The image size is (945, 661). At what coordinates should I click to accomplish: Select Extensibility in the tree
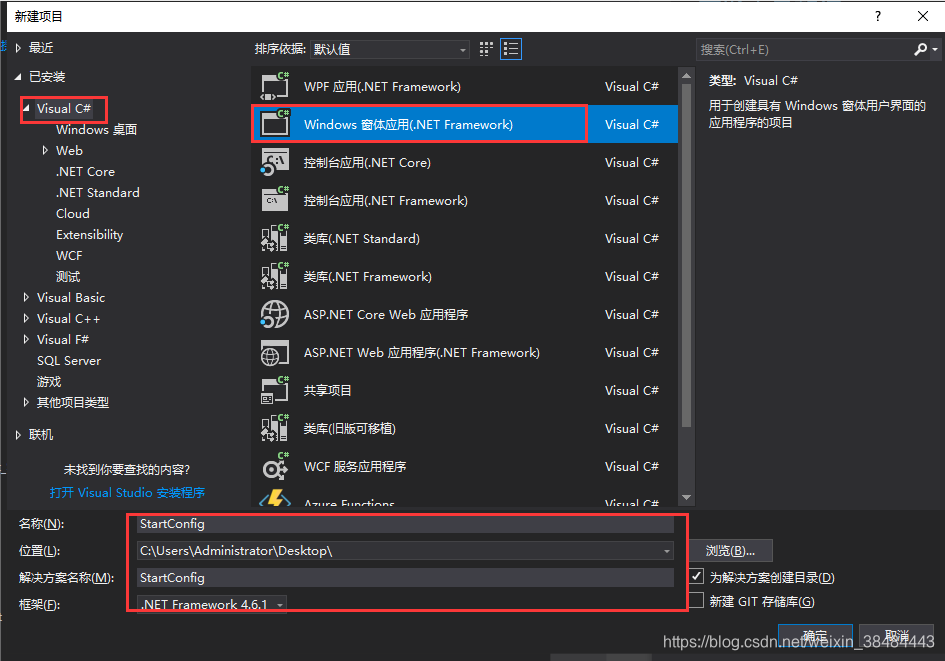(90, 235)
